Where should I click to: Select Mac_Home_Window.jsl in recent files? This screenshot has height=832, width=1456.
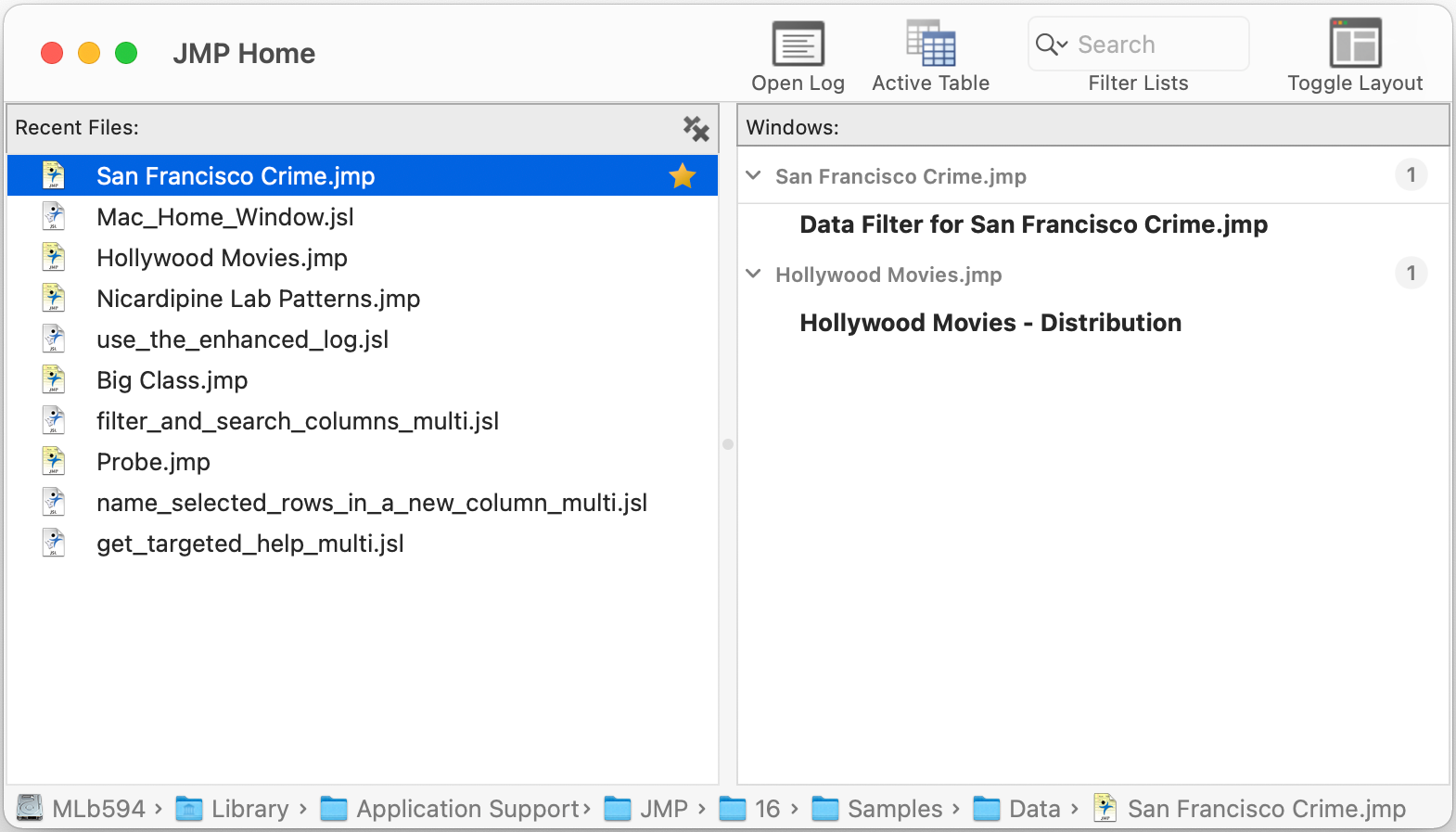(225, 217)
